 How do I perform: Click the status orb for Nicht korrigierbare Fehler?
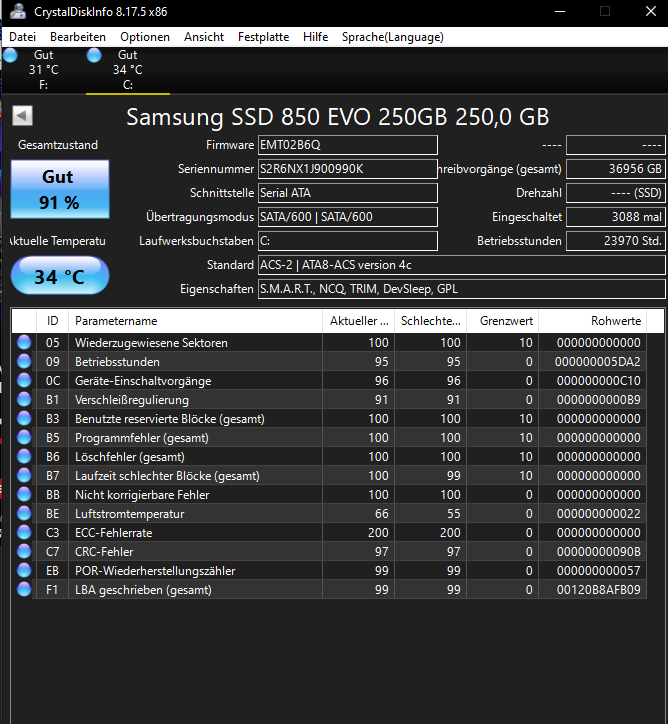24,495
